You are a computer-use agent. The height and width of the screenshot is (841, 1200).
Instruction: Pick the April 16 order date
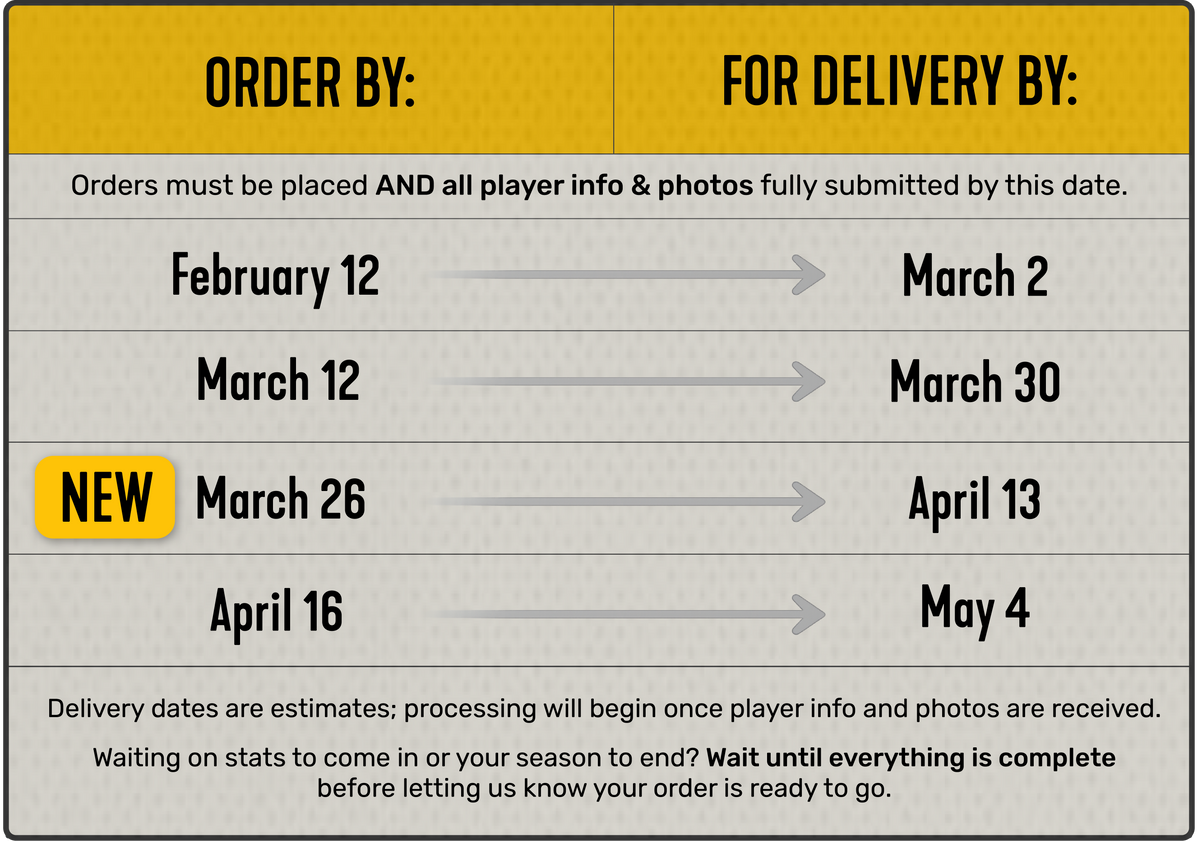pos(276,611)
